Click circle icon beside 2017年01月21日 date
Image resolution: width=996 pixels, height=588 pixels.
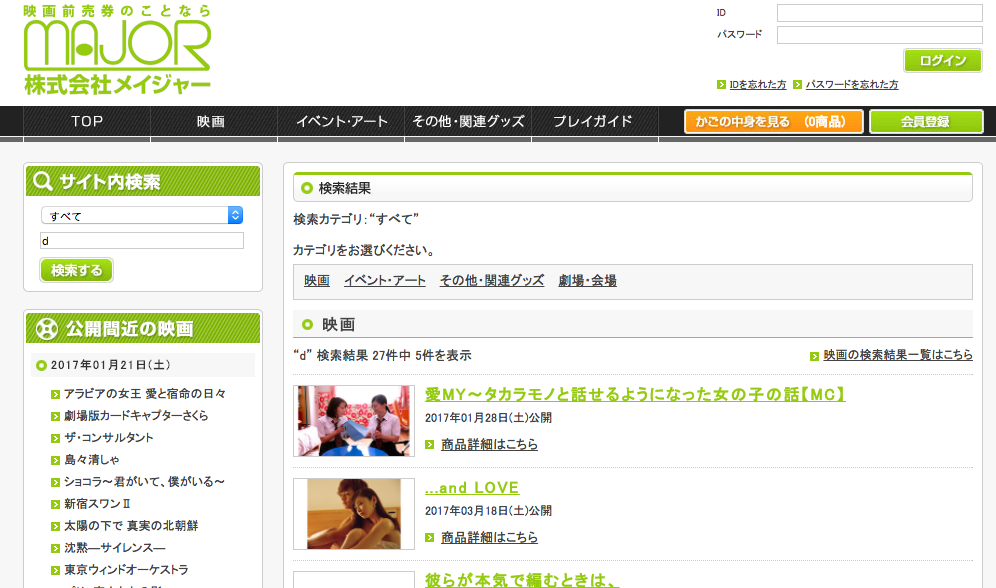[41, 365]
